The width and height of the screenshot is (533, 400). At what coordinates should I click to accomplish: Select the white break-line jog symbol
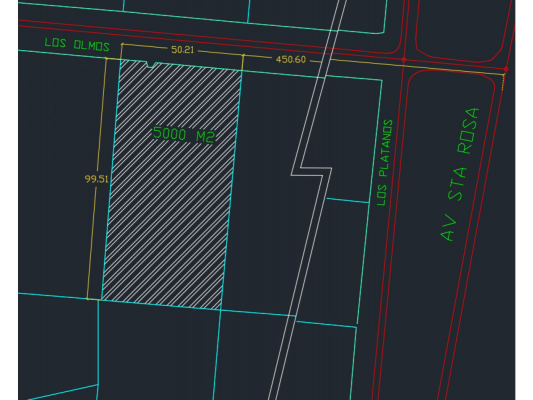tap(311, 172)
